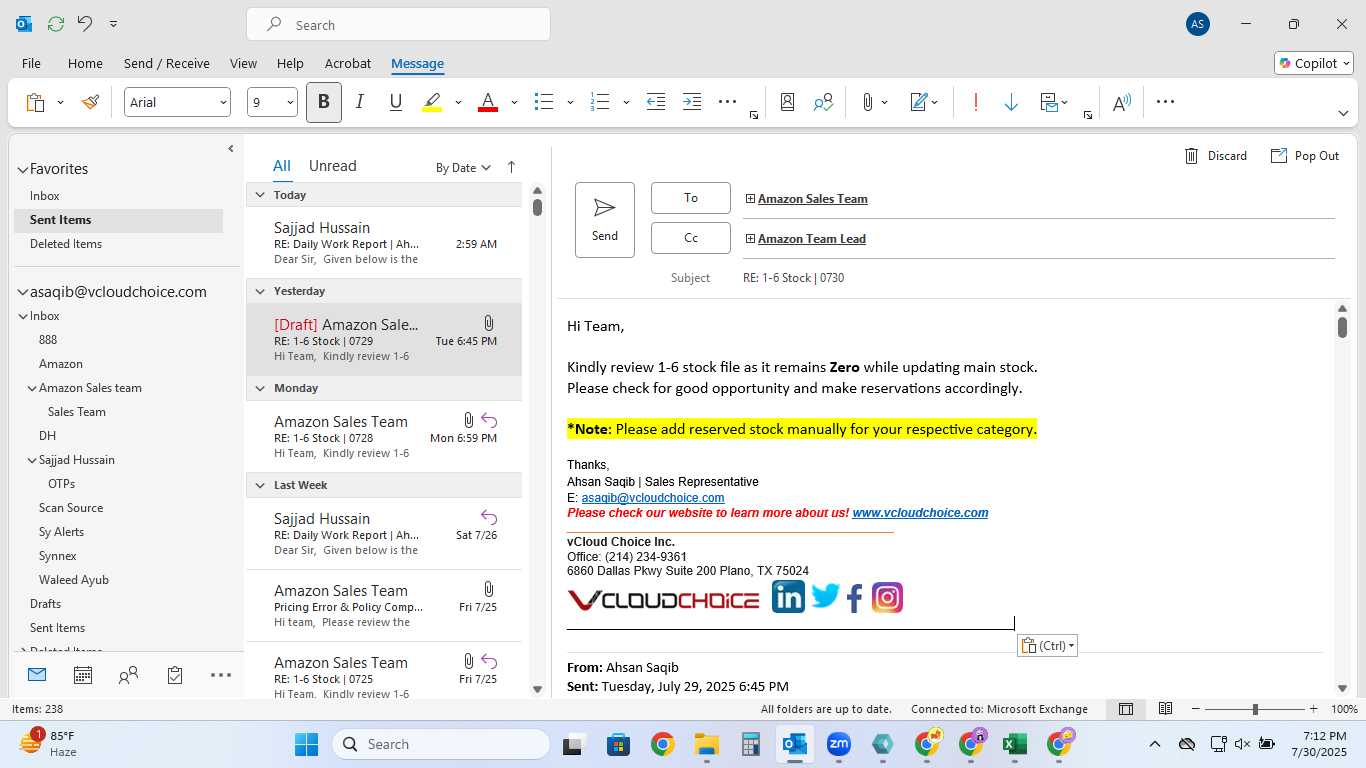1366x768 pixels.
Task: Insert a bulleted list
Action: click(x=544, y=102)
